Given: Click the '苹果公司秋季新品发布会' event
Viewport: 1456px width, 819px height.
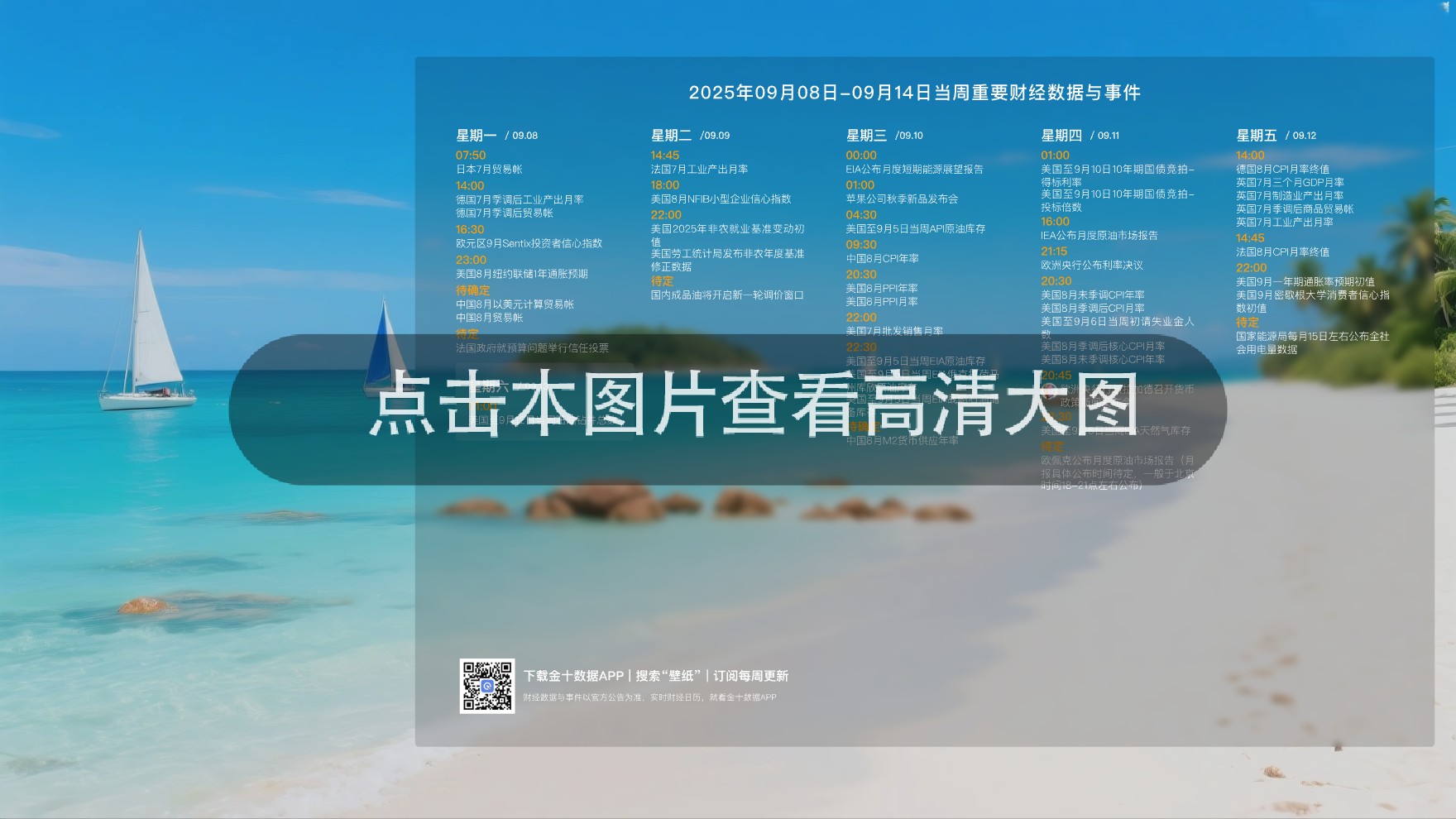Looking at the screenshot, I should pos(902,199).
